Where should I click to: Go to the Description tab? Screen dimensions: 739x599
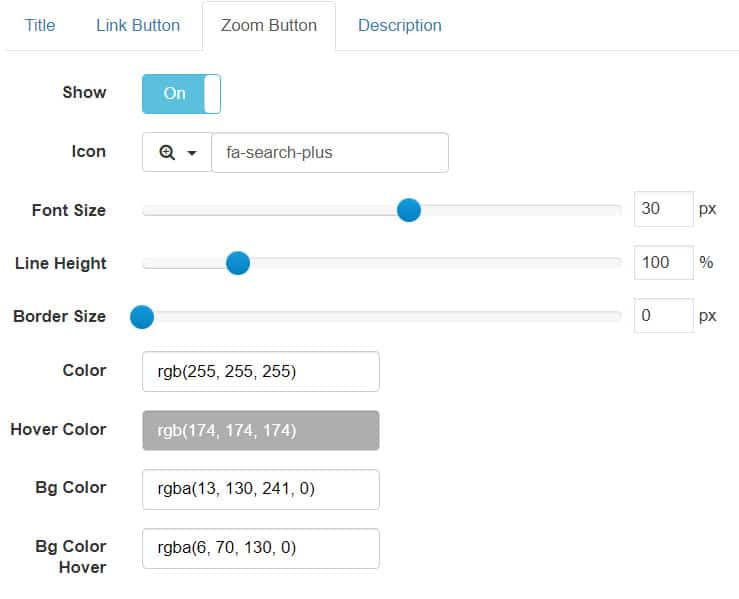click(400, 25)
